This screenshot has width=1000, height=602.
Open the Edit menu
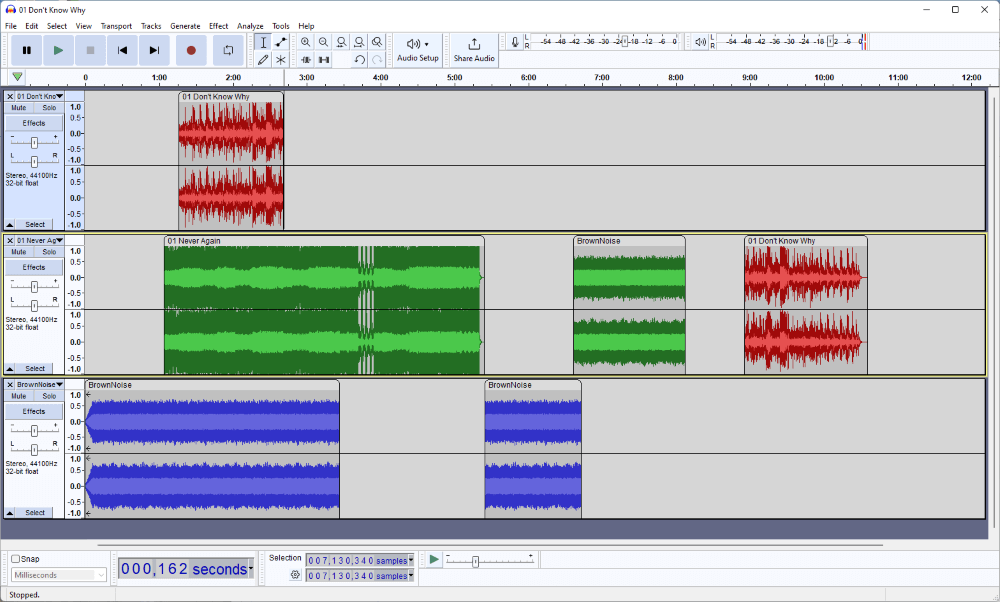31,26
